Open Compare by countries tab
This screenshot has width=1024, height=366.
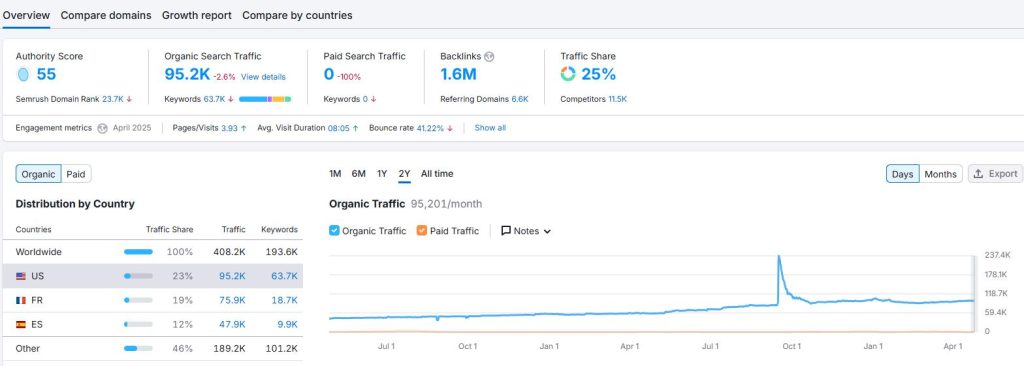pos(297,15)
